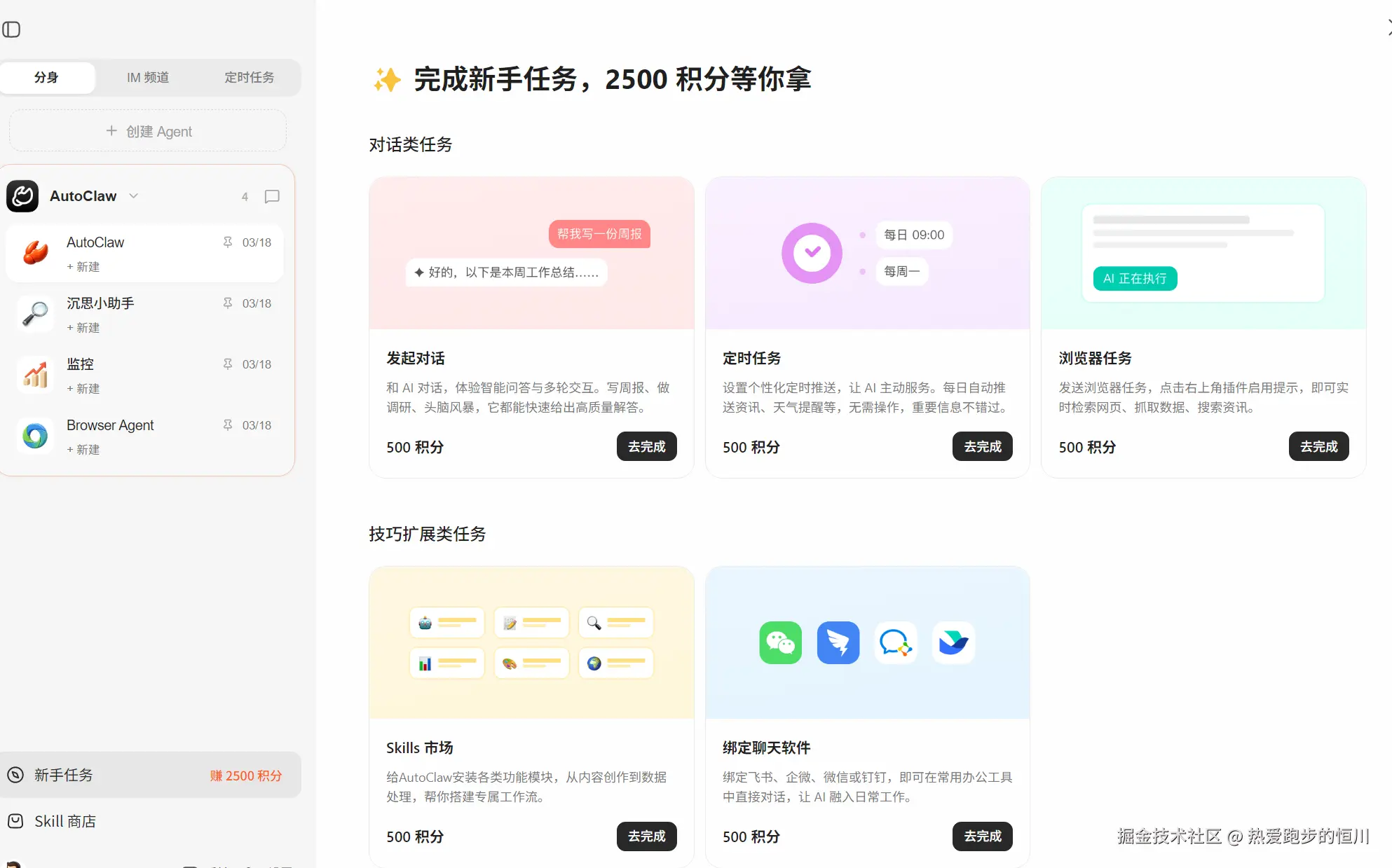The width and height of the screenshot is (1392, 868).
Task: Click 去完成 on the Skills 市场 card
Action: [646, 836]
